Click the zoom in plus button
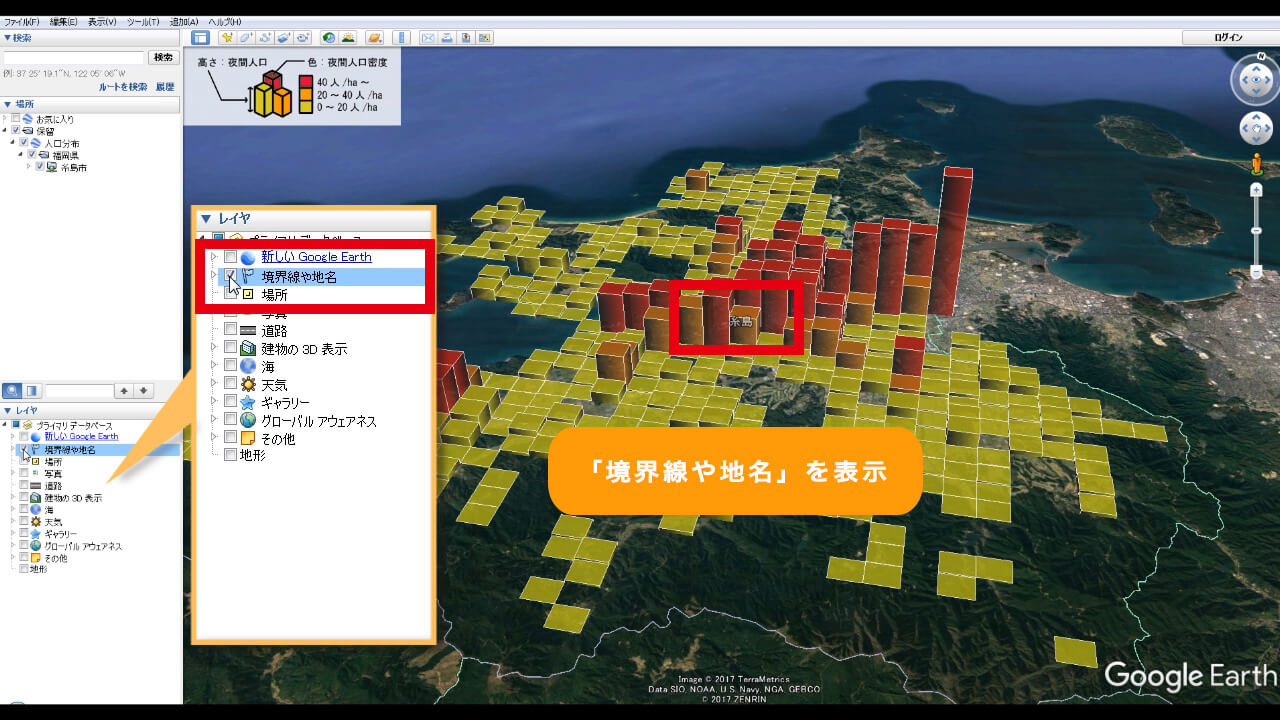Viewport: 1280px width, 720px height. (x=1256, y=190)
